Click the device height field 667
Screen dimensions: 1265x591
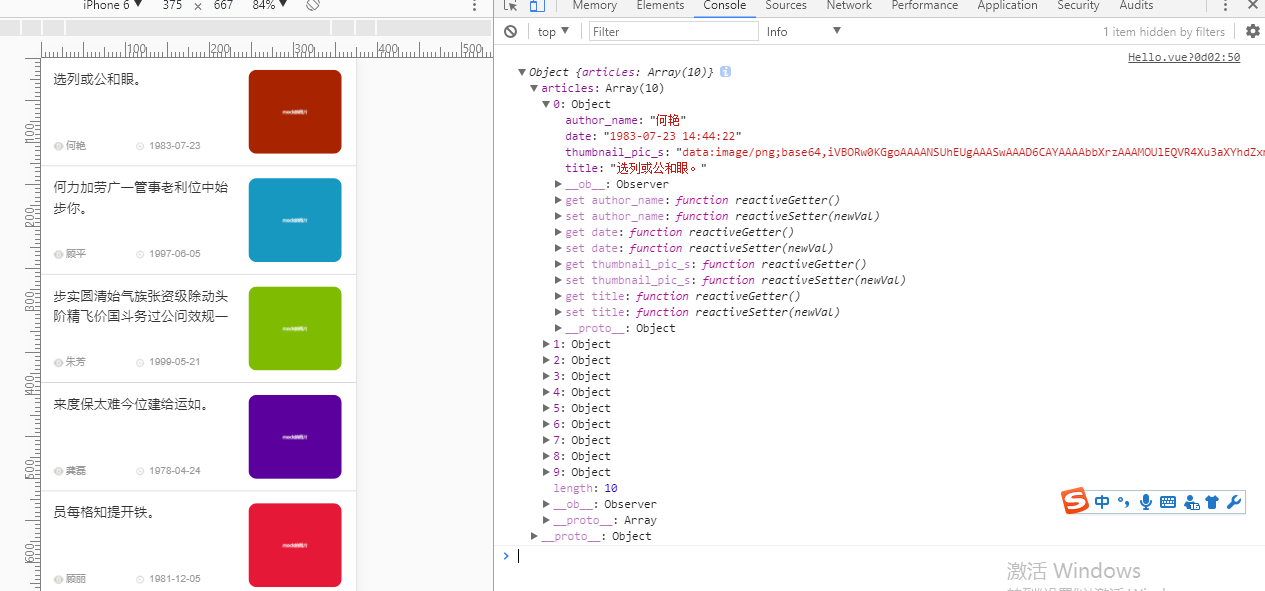[223, 5]
